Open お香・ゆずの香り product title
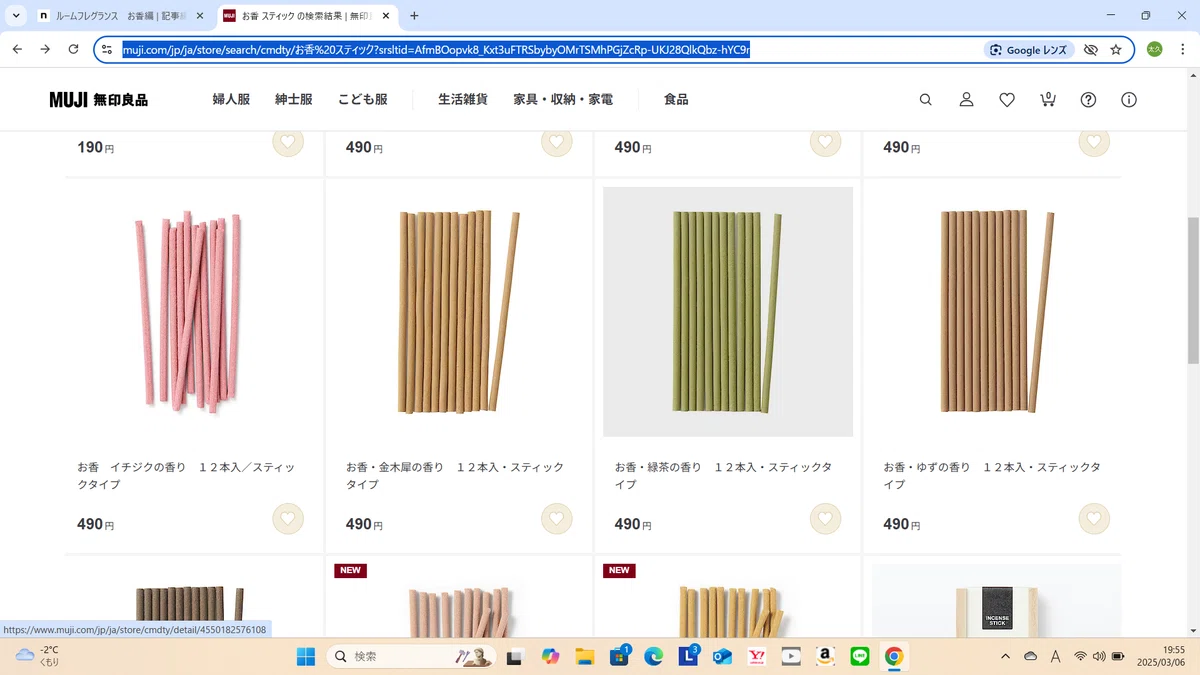This screenshot has height=675, width=1200. (992, 476)
